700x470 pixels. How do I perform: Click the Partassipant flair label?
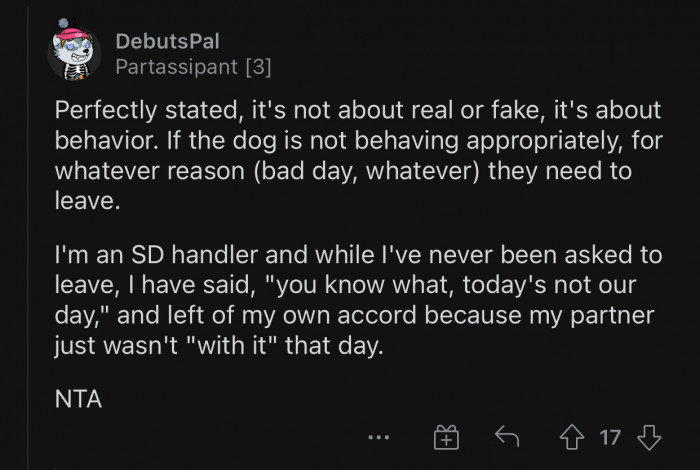pyautogui.click(x=176, y=67)
